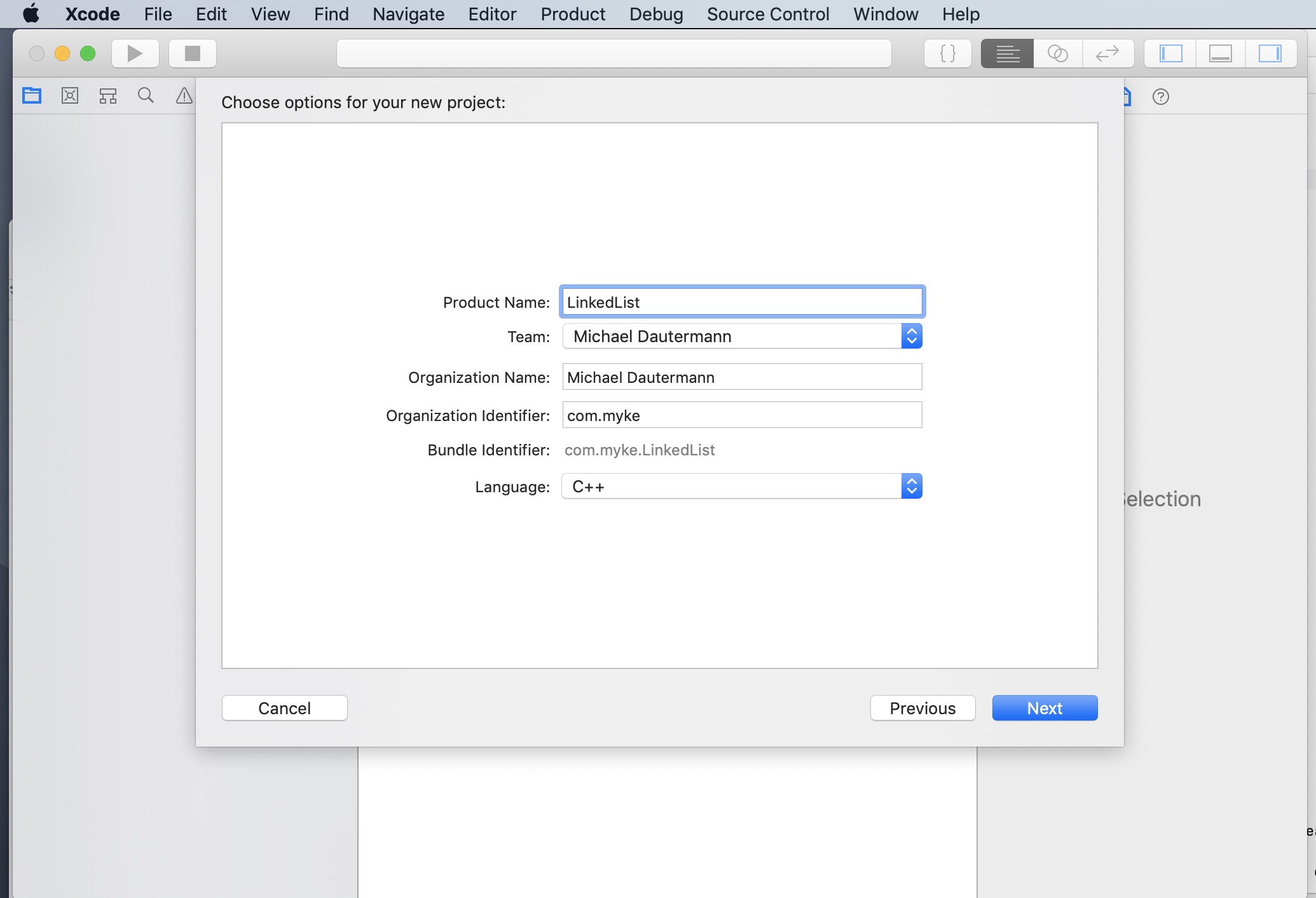Open the Help menu
Viewport: 1316px width, 898px height.
point(961,14)
